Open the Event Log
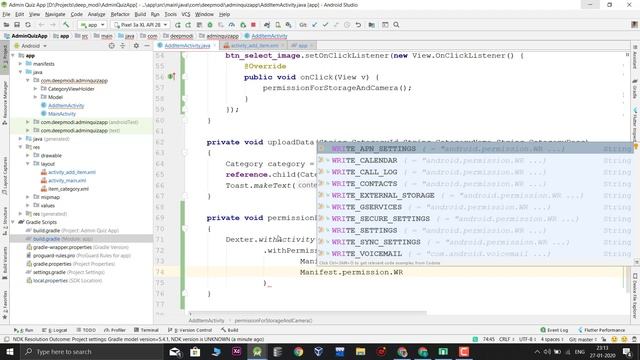640x360 pixels. [554, 330]
